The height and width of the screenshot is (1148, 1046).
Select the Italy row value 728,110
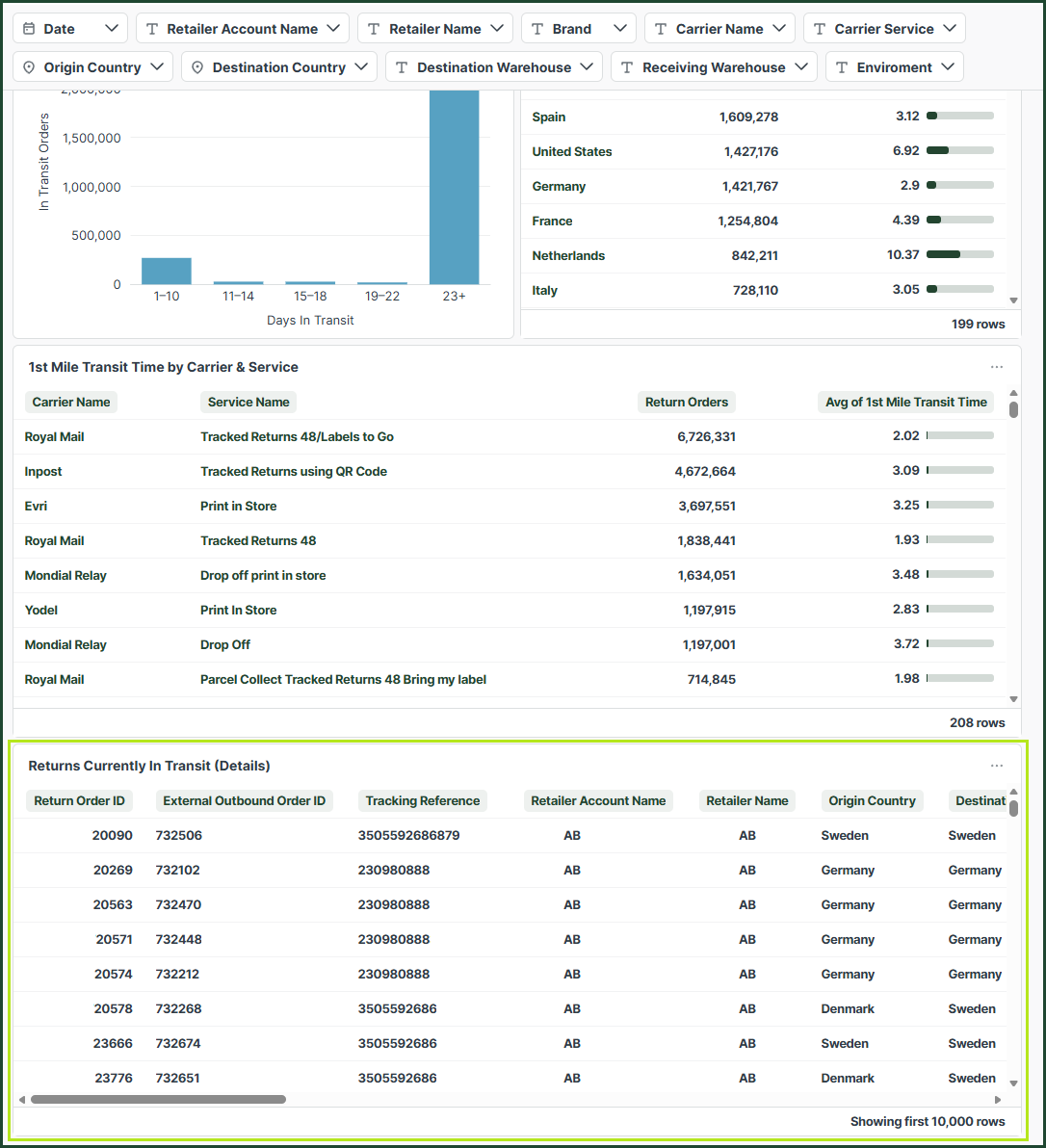pyautogui.click(x=755, y=291)
